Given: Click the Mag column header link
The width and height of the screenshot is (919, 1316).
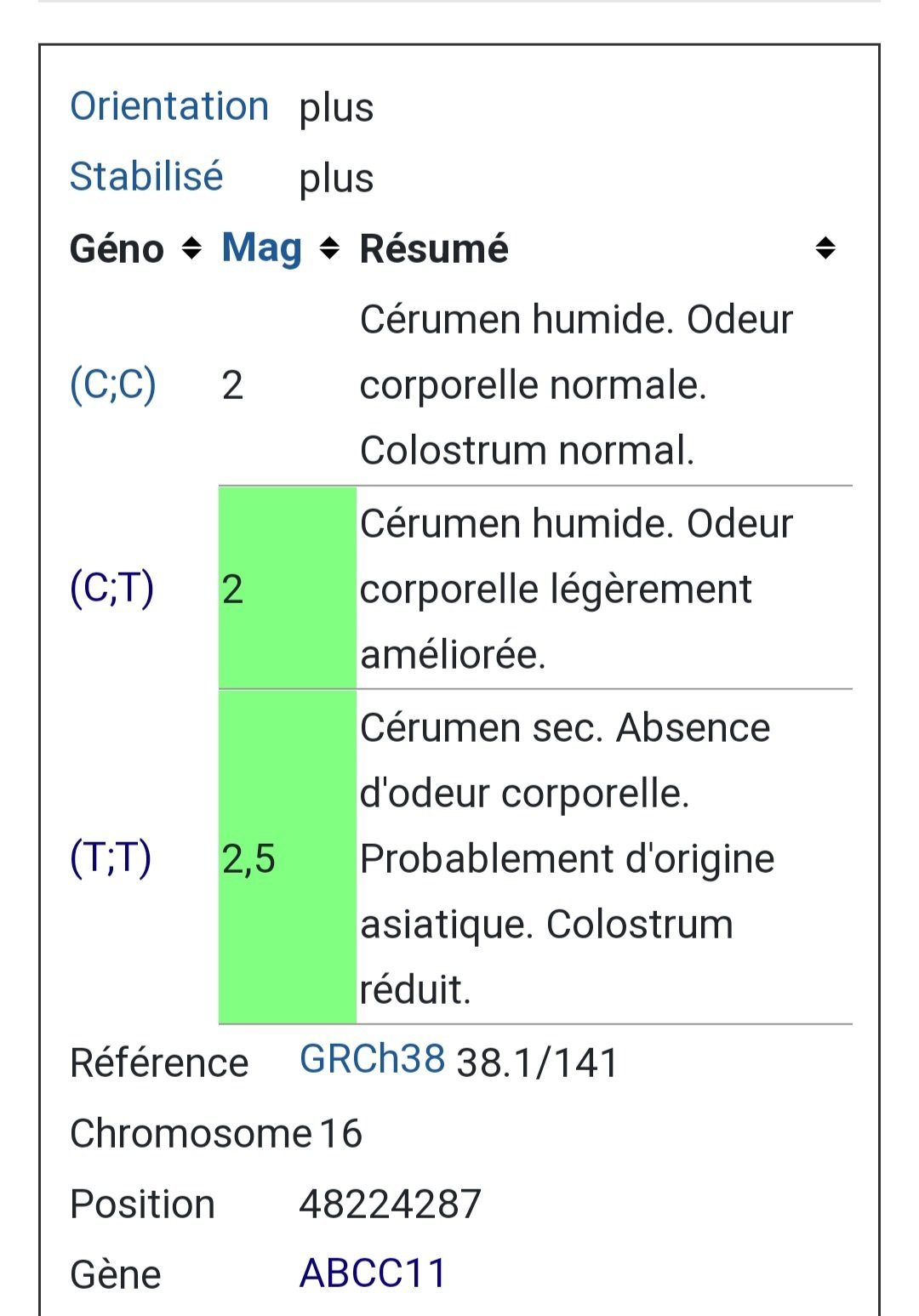Looking at the screenshot, I should tap(262, 248).
